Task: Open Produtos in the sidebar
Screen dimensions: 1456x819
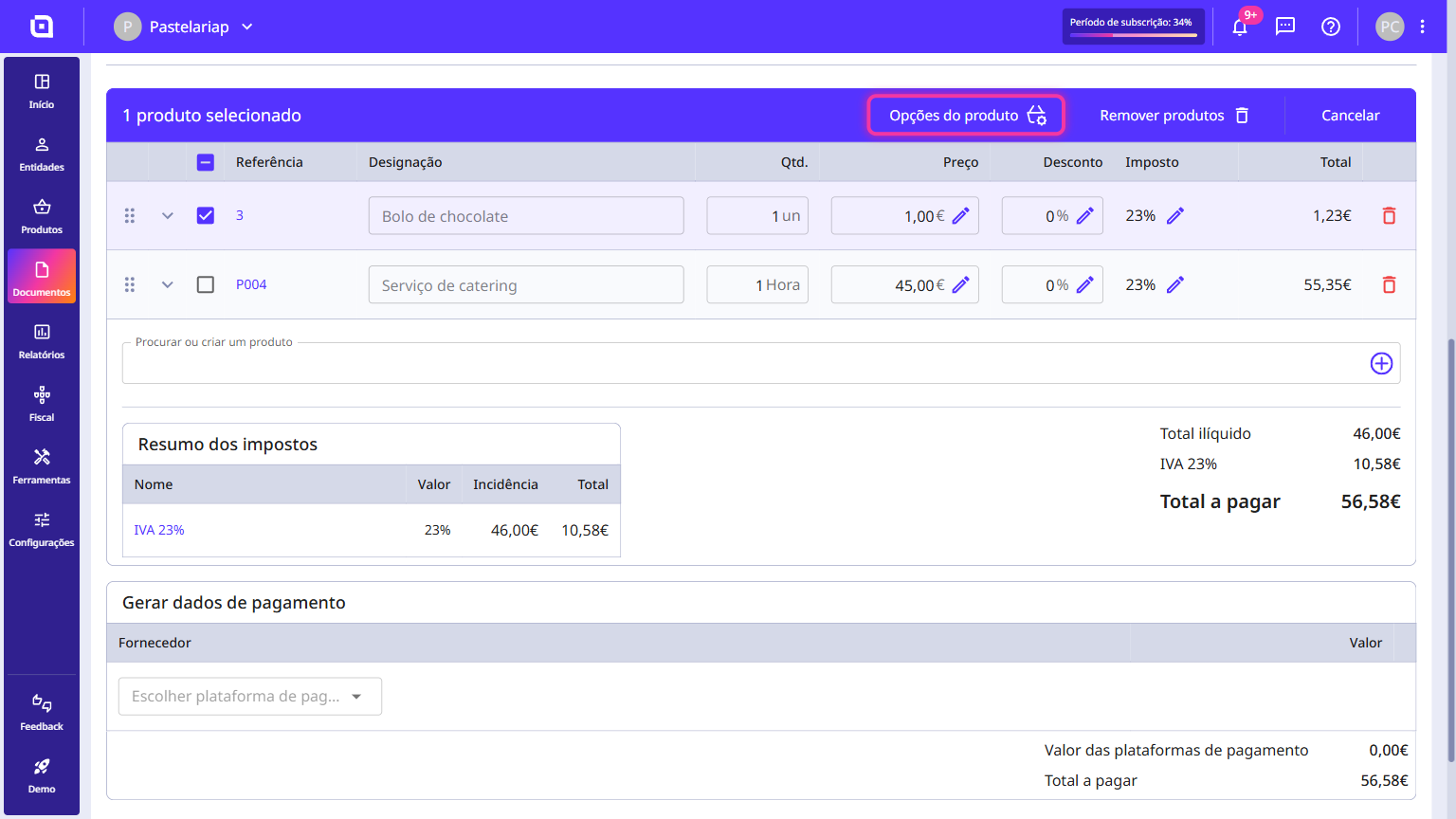Action: [x=42, y=217]
